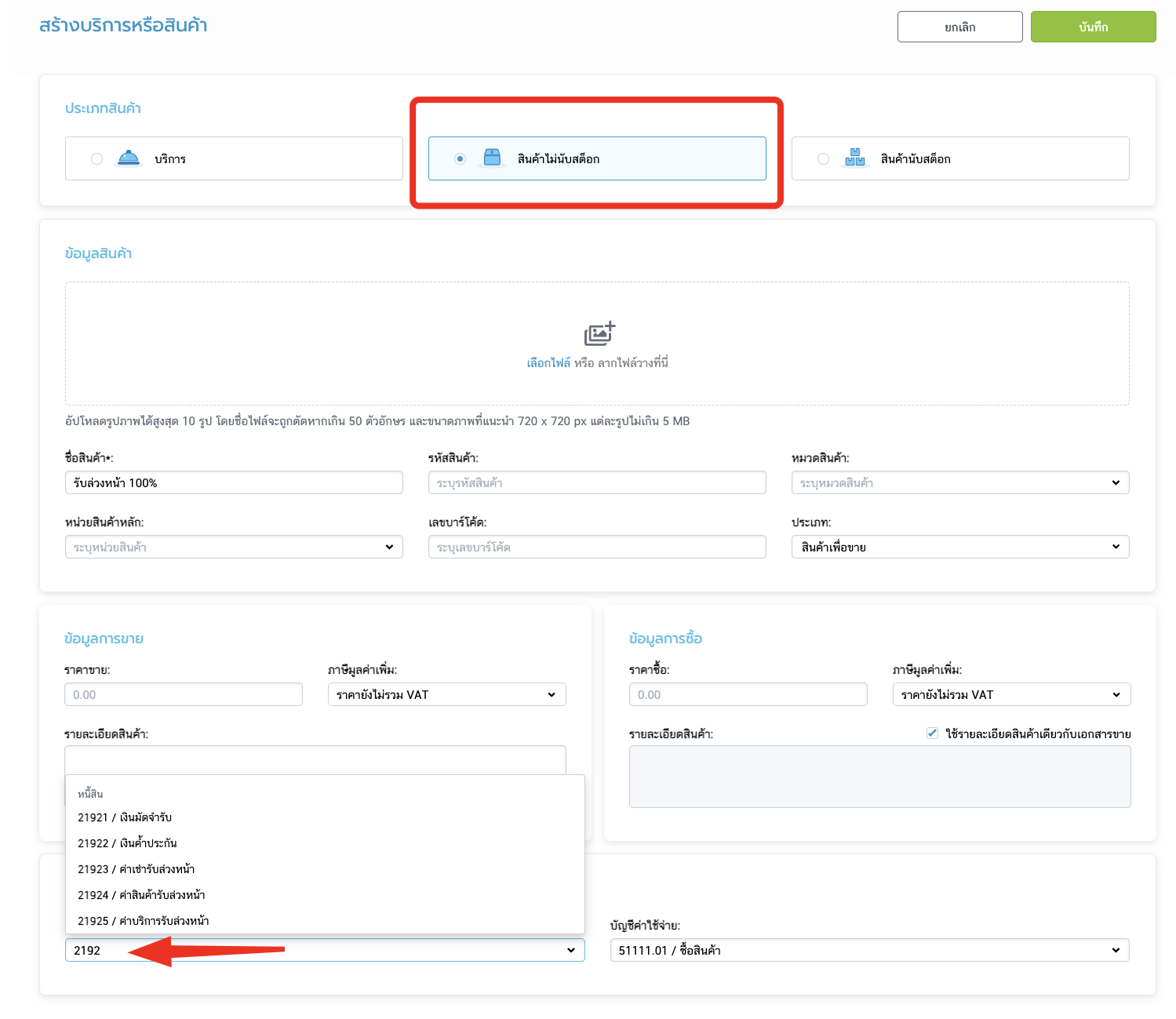Screen dimensions: 1176x1019
Task: Open the บัญชีค่าใช้จ่าย 51111.01 dropdown
Action: tap(869, 950)
